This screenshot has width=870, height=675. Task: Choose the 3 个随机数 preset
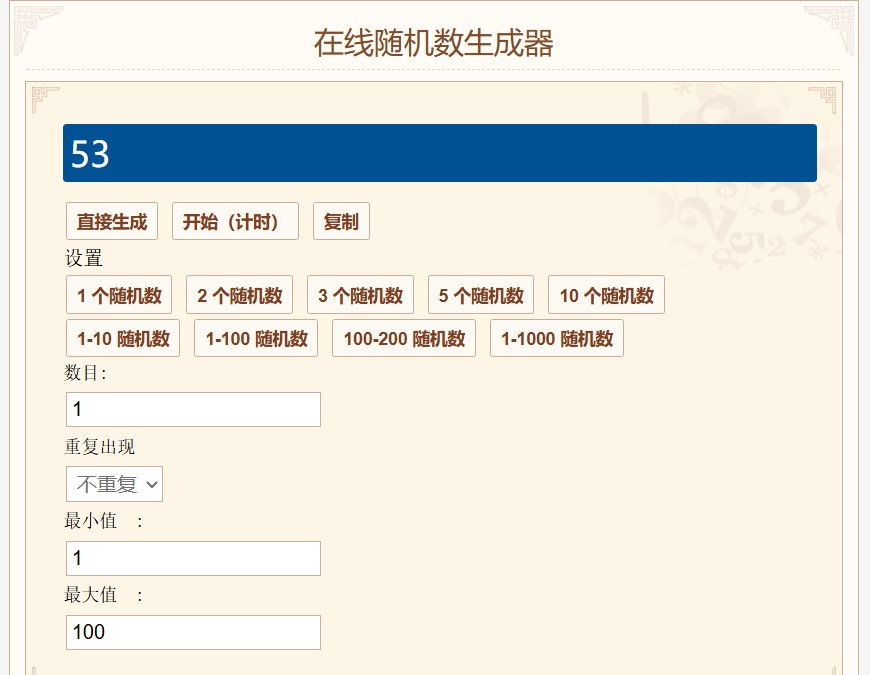pyautogui.click(x=360, y=295)
